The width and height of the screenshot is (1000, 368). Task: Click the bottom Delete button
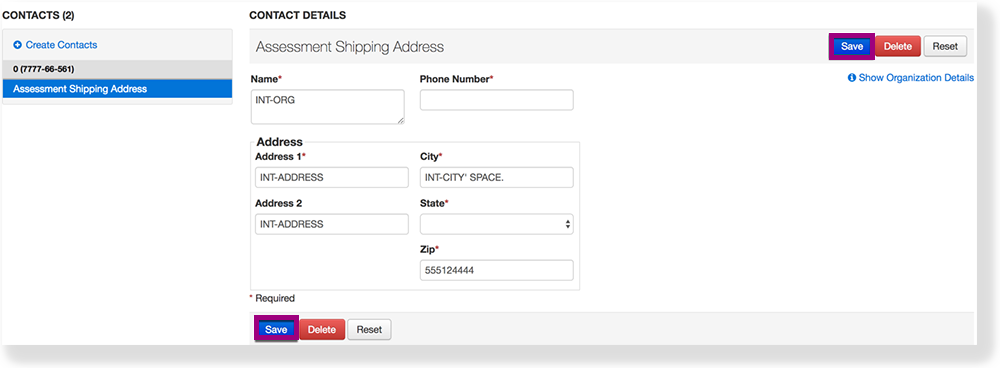point(322,330)
